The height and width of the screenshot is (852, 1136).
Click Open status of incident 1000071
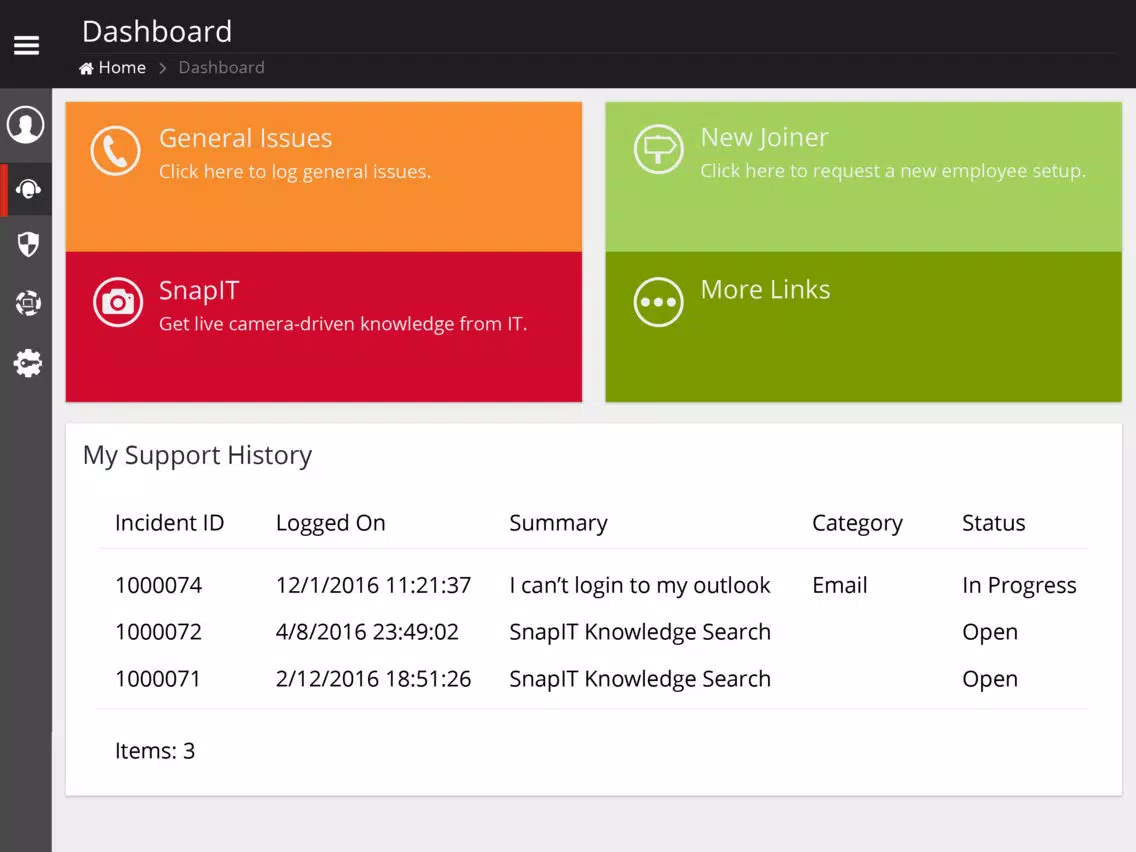(x=990, y=680)
